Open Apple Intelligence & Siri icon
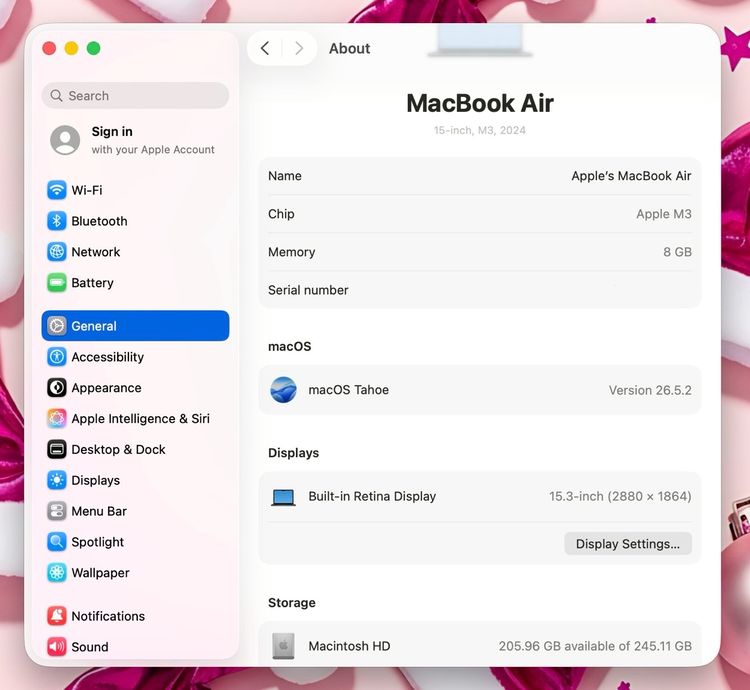 56,418
